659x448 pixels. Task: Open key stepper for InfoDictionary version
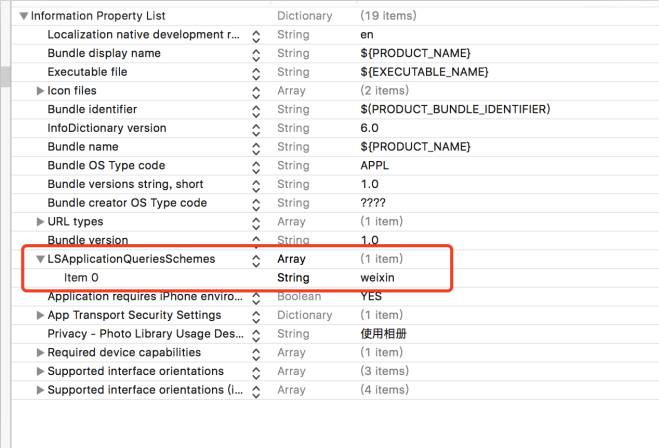click(x=256, y=130)
